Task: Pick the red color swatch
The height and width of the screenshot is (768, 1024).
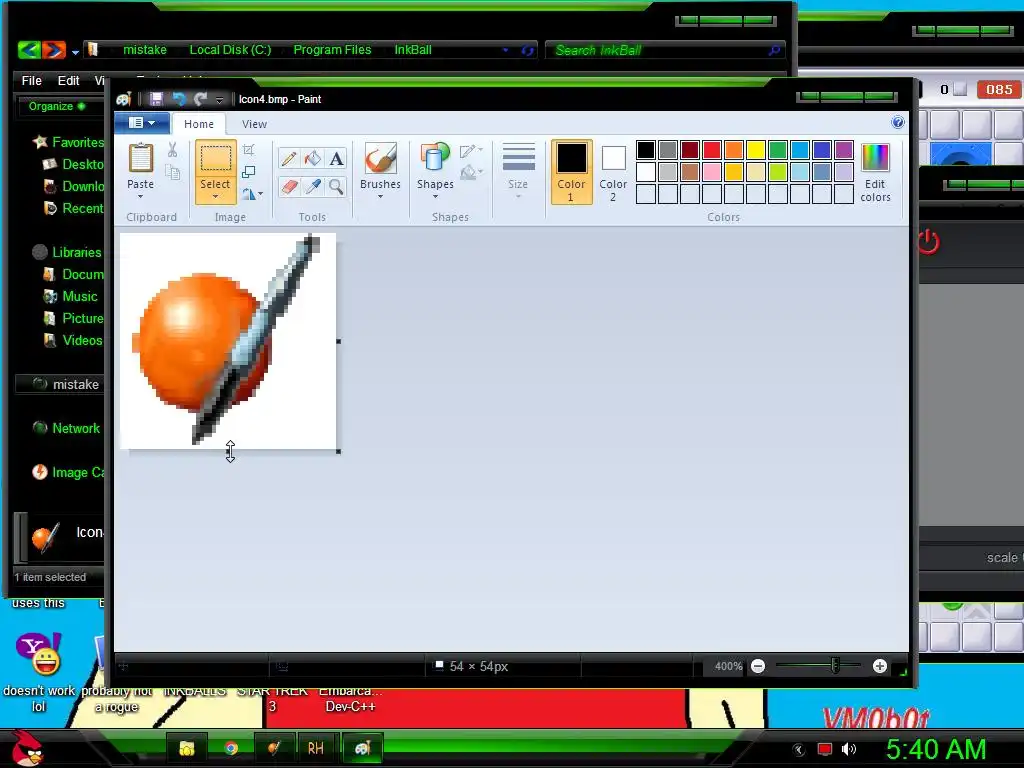Action: (712, 150)
